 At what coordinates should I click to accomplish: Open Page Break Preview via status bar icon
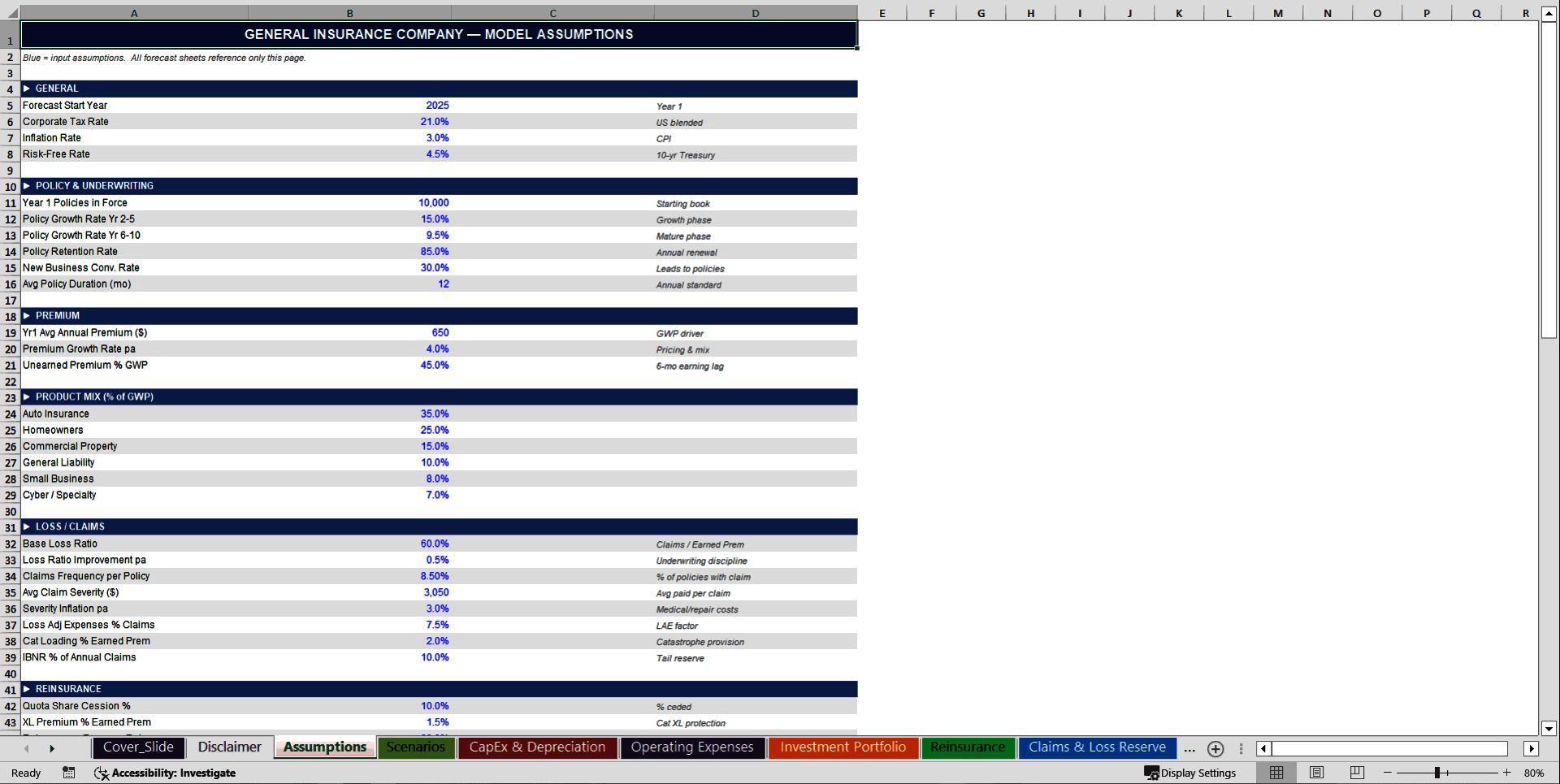point(1357,773)
